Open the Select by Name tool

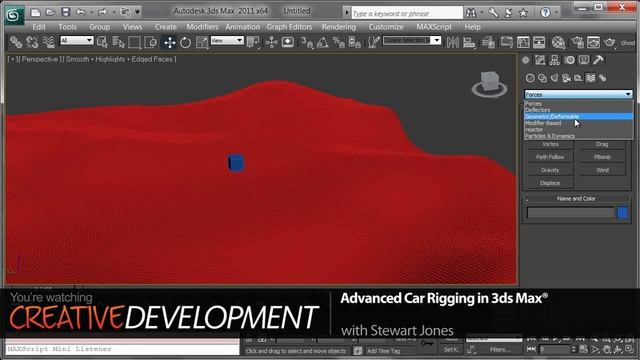point(118,42)
